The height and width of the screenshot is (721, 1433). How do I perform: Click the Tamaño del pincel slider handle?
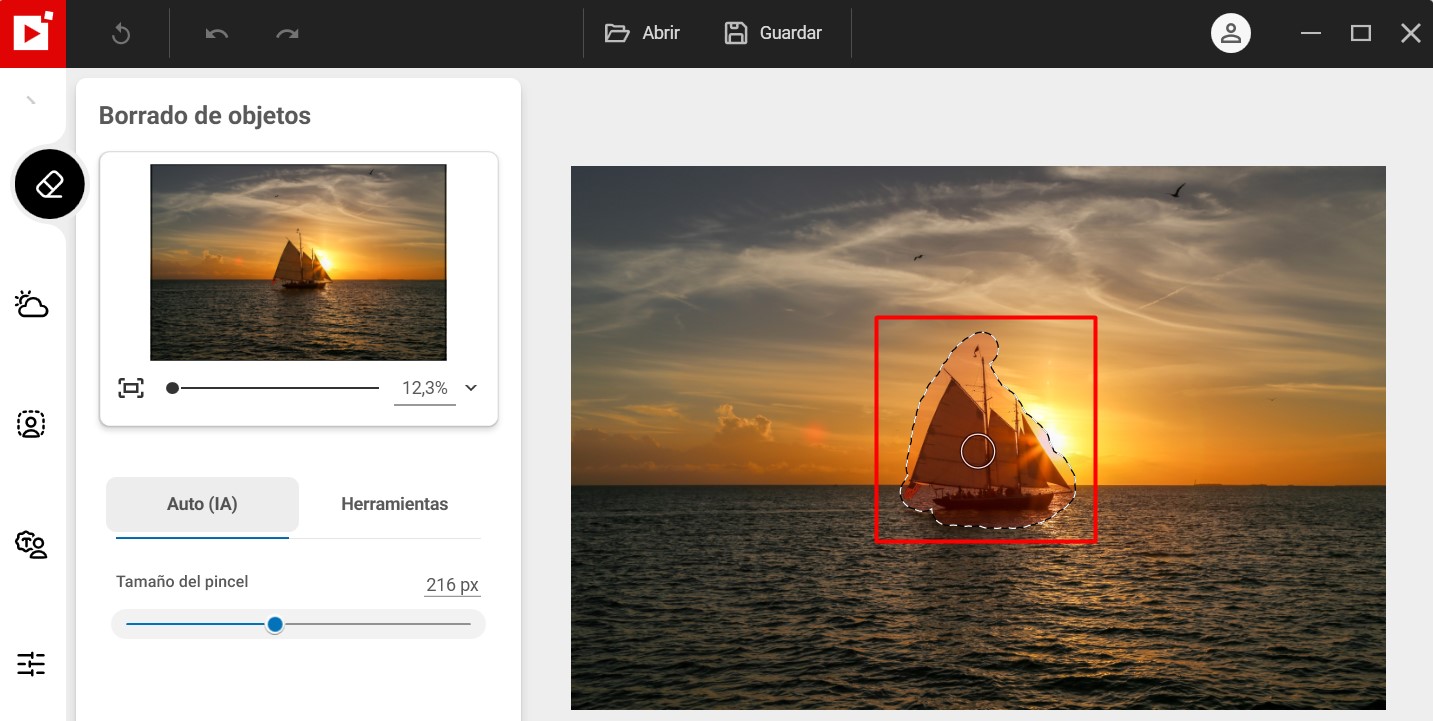[275, 624]
